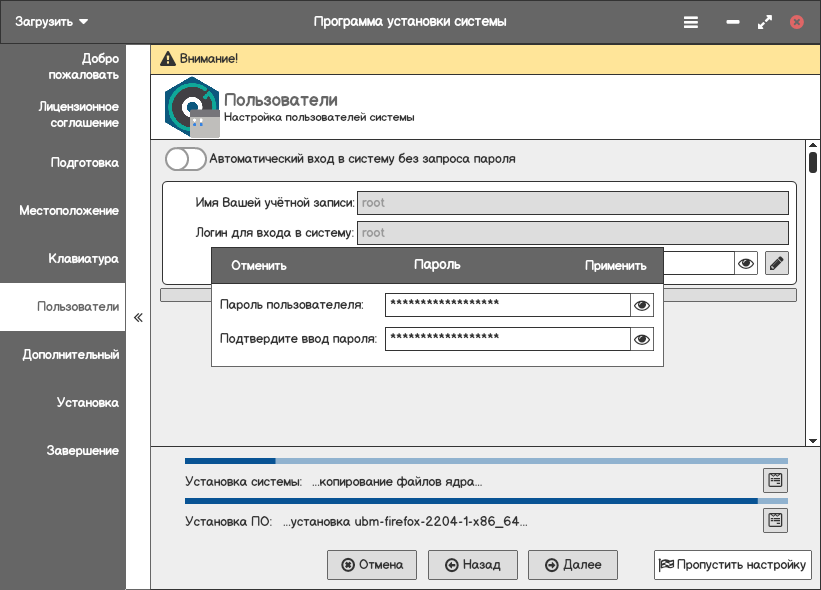Image resolution: width=821 pixels, height=590 pixels.
Task: Click the system installation progress bar
Action: 486,461
